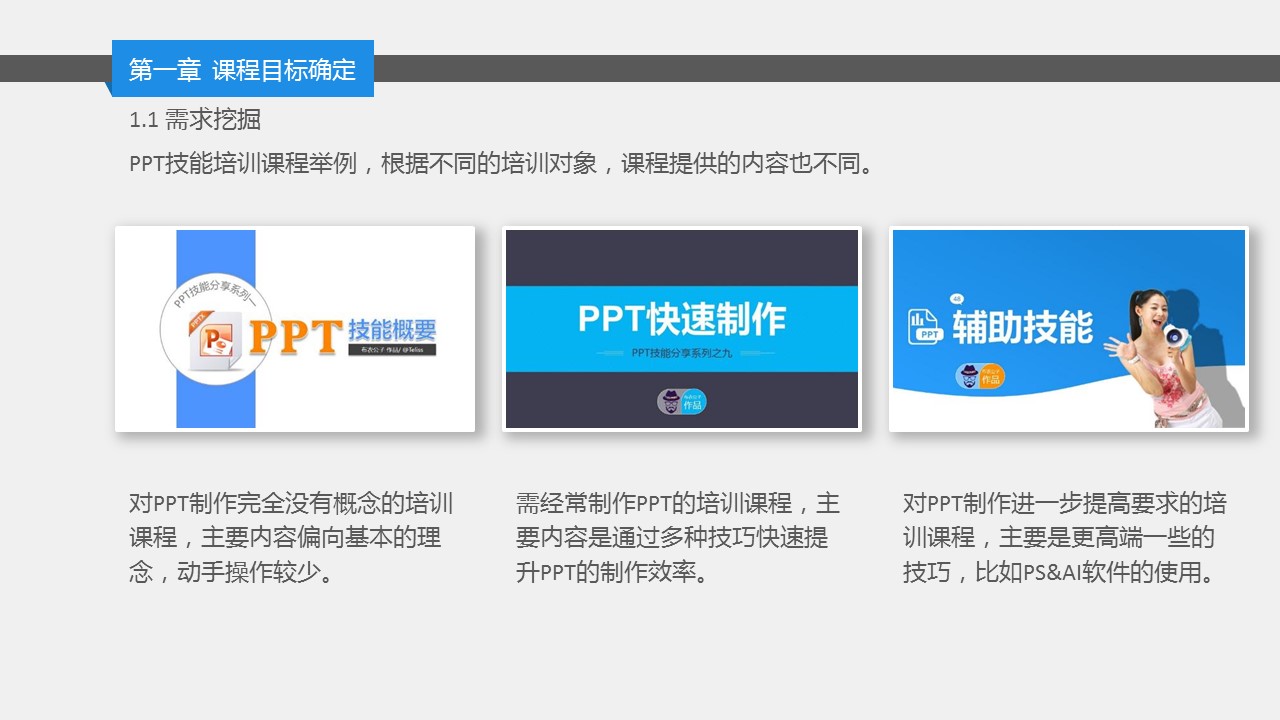
Task: Click the blue 技能概要 text
Action: click(x=392, y=330)
